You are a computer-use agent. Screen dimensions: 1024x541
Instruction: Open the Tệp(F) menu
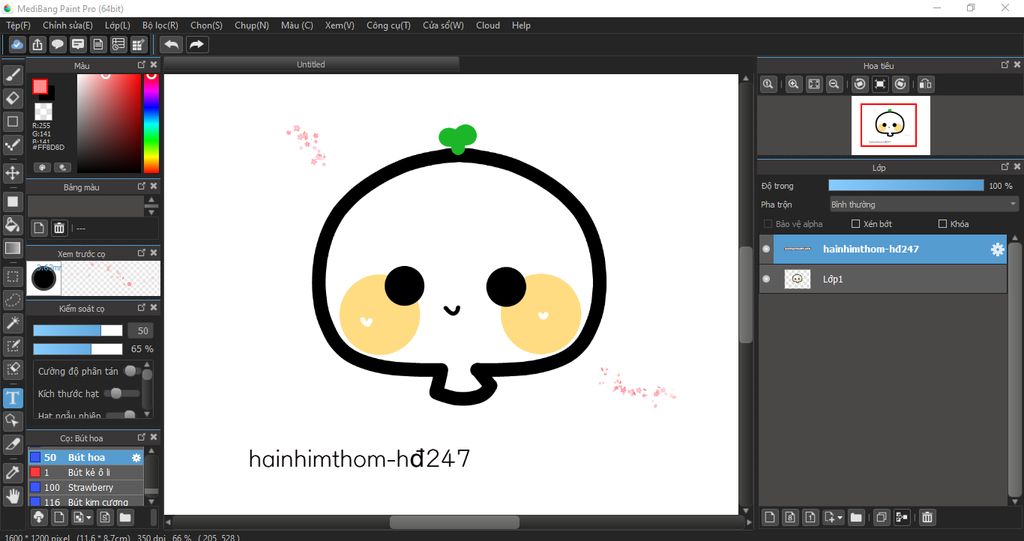18,25
